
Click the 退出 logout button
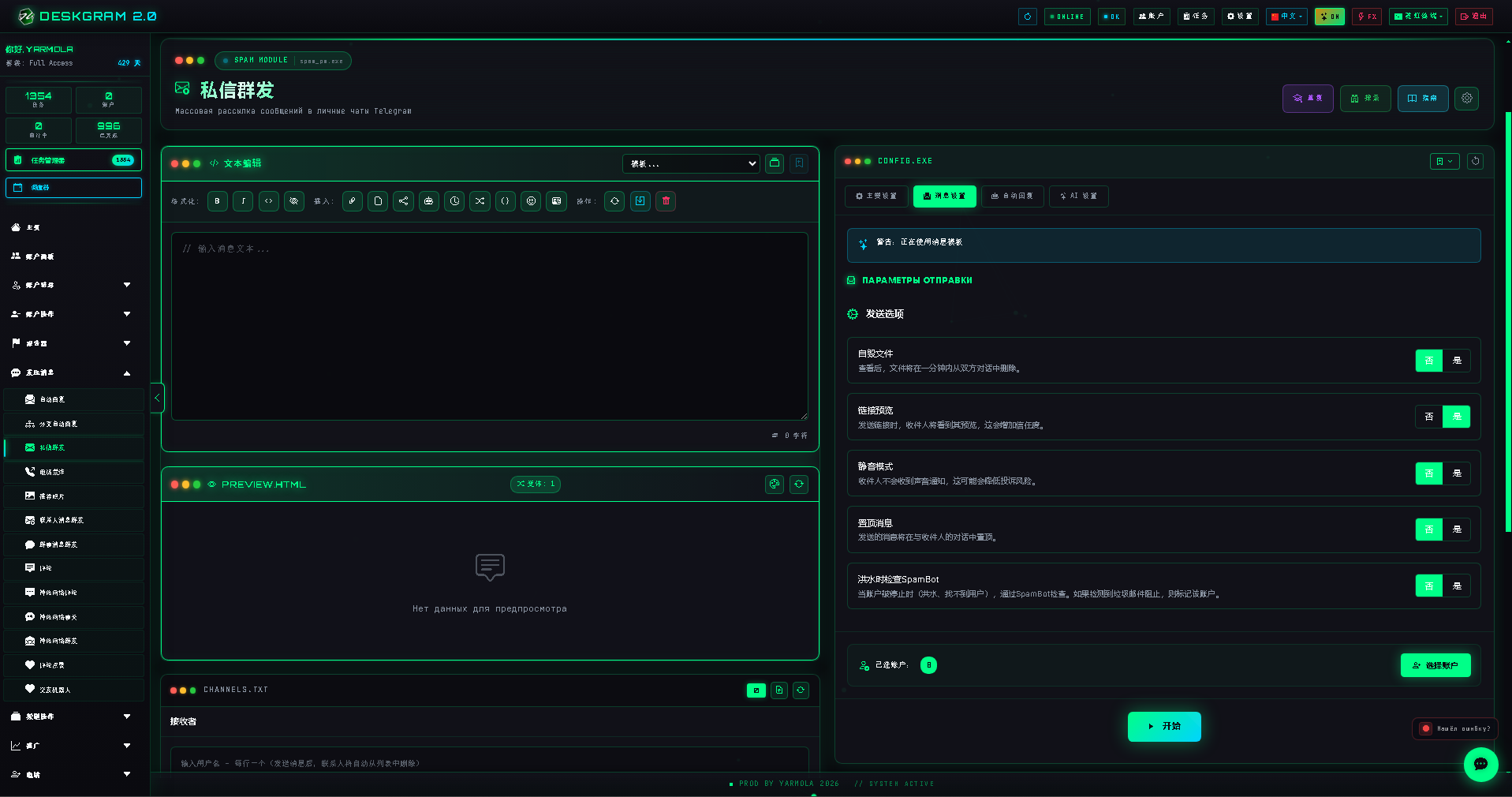coord(1473,17)
